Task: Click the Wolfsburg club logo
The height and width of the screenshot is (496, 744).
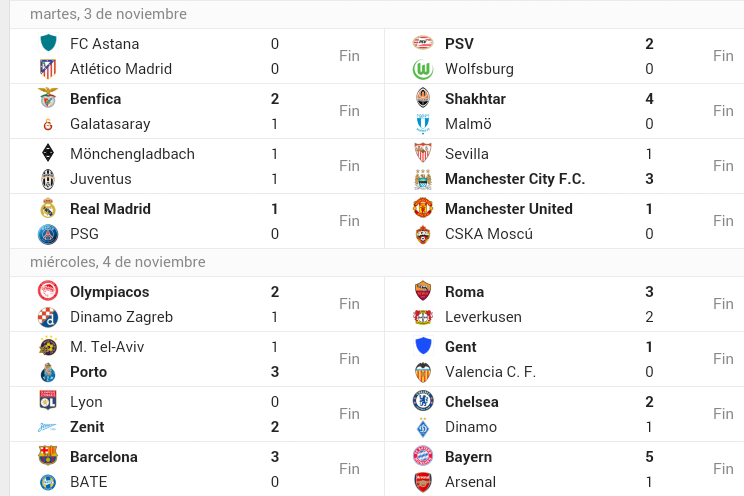Action: [423, 69]
